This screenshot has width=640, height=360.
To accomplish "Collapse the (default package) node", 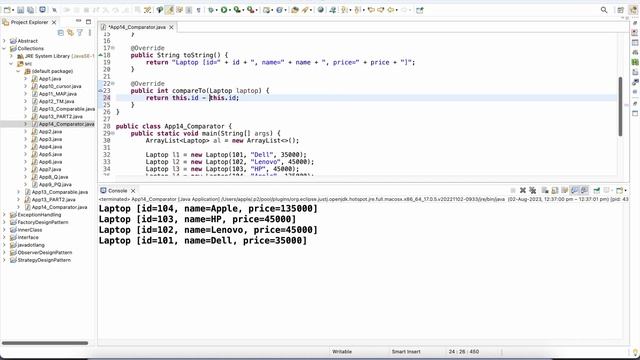I will pos(18,71).
